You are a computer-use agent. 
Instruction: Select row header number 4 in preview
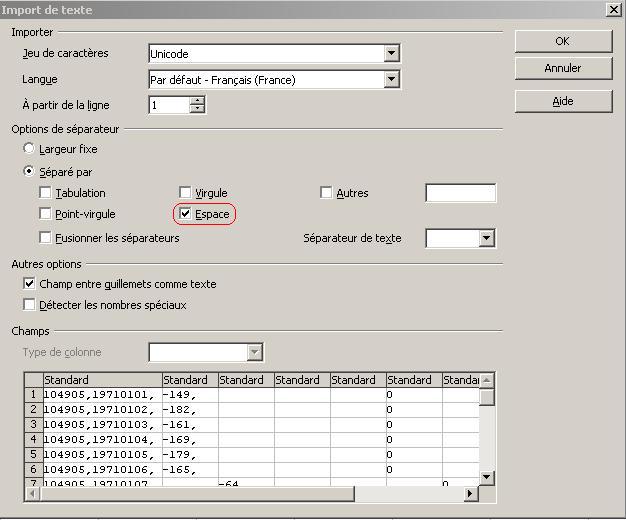34,439
